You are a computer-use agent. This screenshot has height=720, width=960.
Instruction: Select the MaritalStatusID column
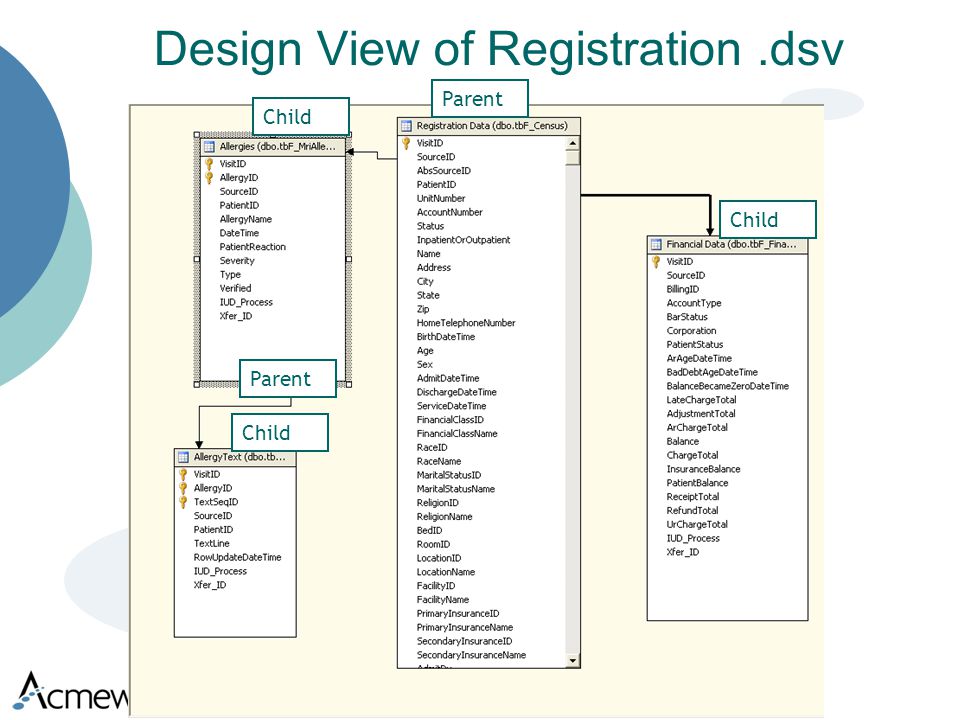tap(449, 475)
